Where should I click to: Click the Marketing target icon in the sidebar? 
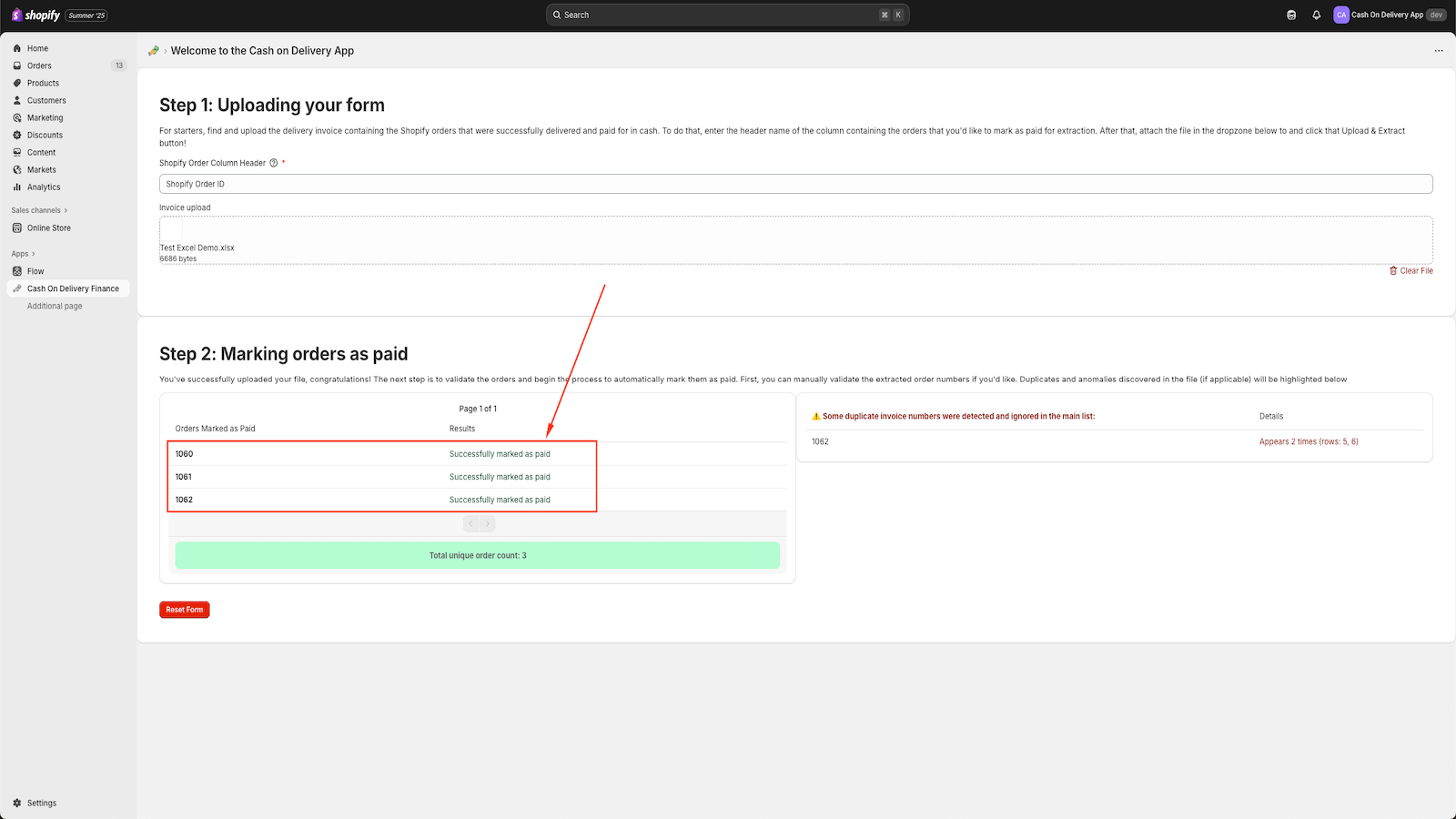[17, 117]
